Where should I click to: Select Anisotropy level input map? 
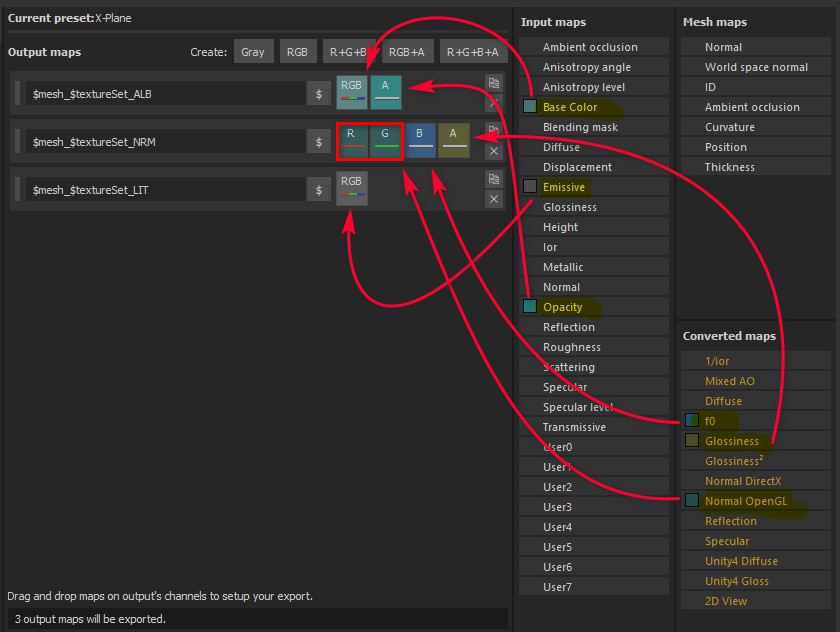click(x=594, y=87)
